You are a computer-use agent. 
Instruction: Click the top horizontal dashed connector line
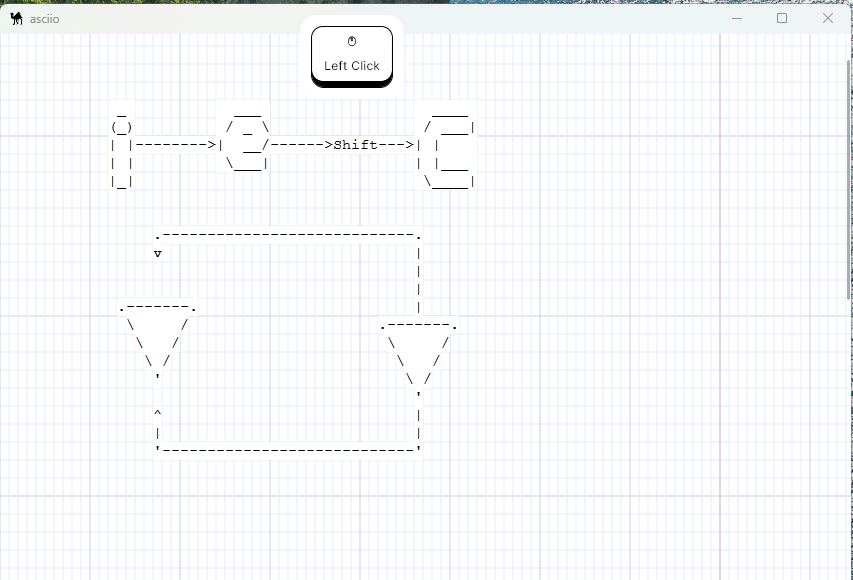click(287, 235)
